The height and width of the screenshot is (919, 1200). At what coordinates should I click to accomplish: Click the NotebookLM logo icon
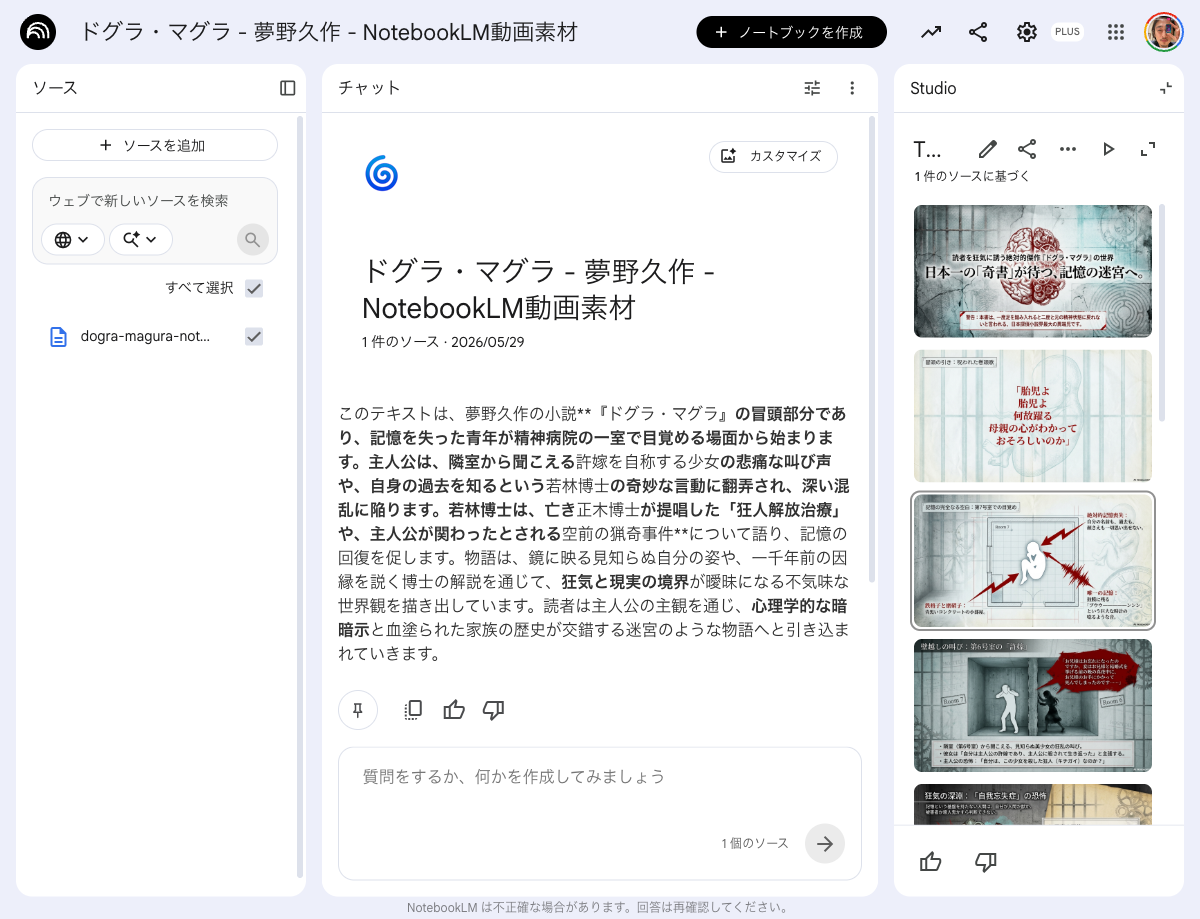coord(38,32)
